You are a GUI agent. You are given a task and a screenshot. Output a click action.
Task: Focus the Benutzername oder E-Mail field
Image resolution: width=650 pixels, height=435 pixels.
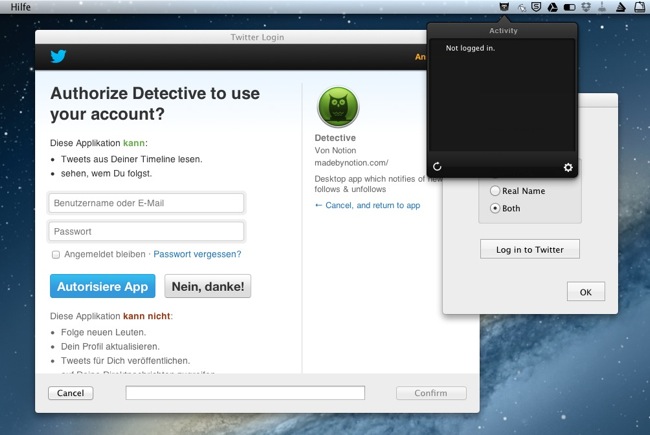pyautogui.click(x=146, y=203)
